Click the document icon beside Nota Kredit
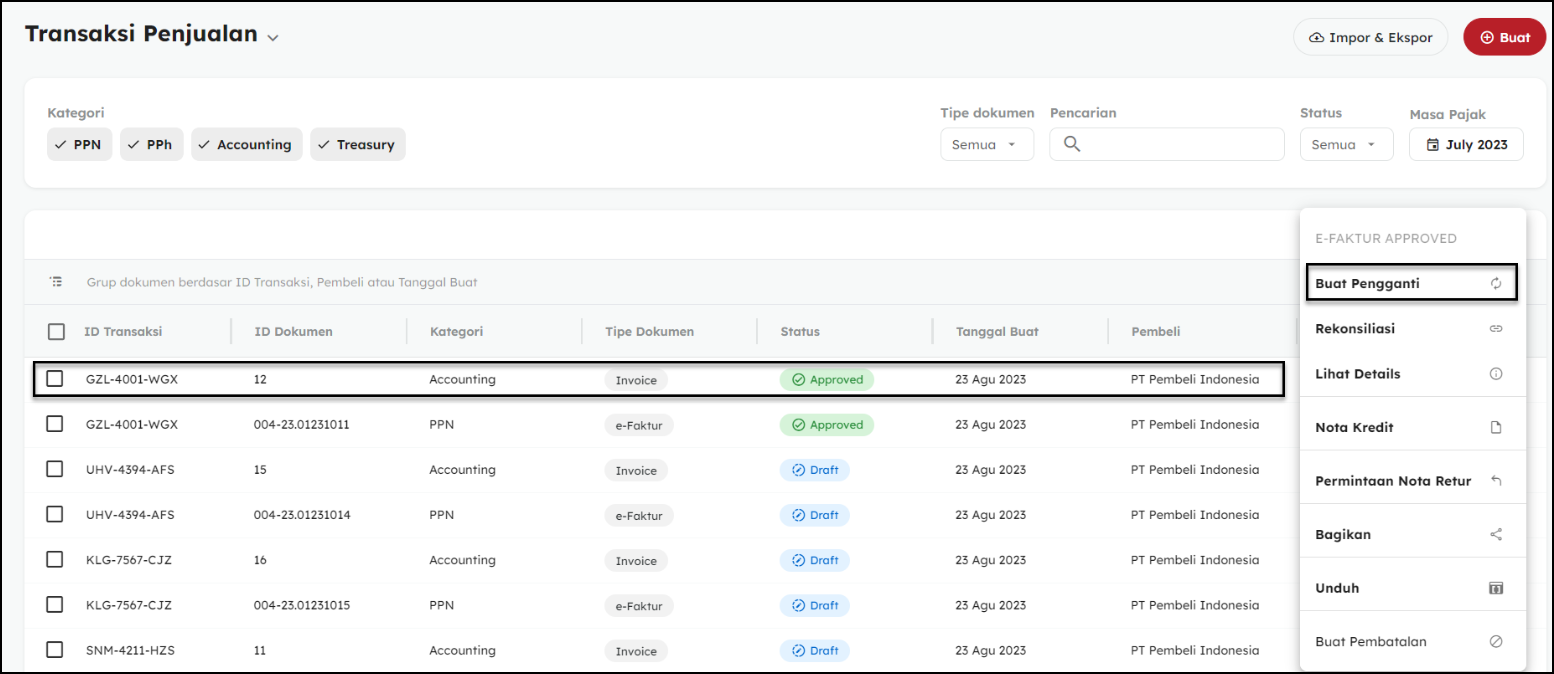 (x=1496, y=427)
